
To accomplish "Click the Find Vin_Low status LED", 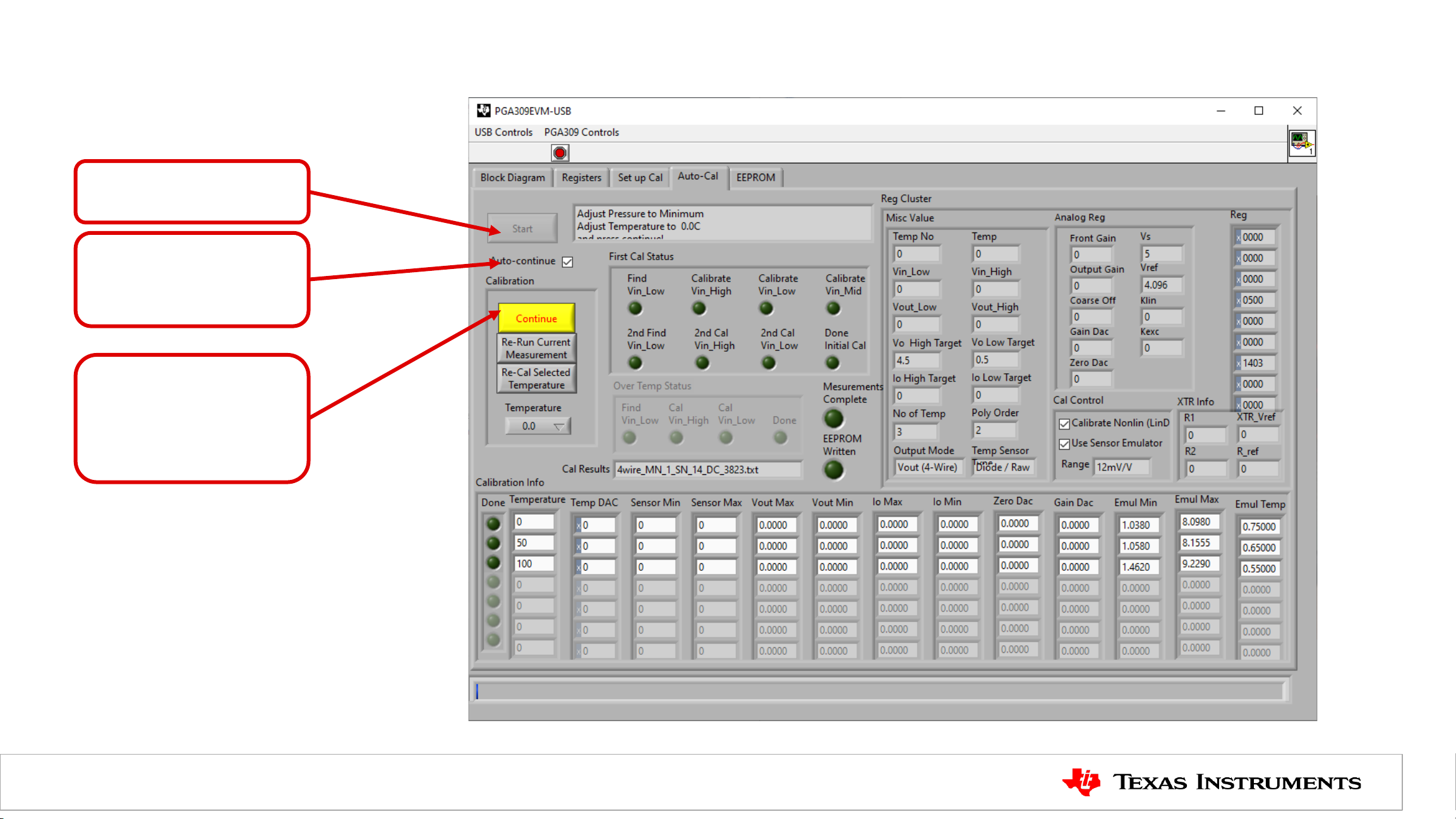I will pyautogui.click(x=635, y=308).
